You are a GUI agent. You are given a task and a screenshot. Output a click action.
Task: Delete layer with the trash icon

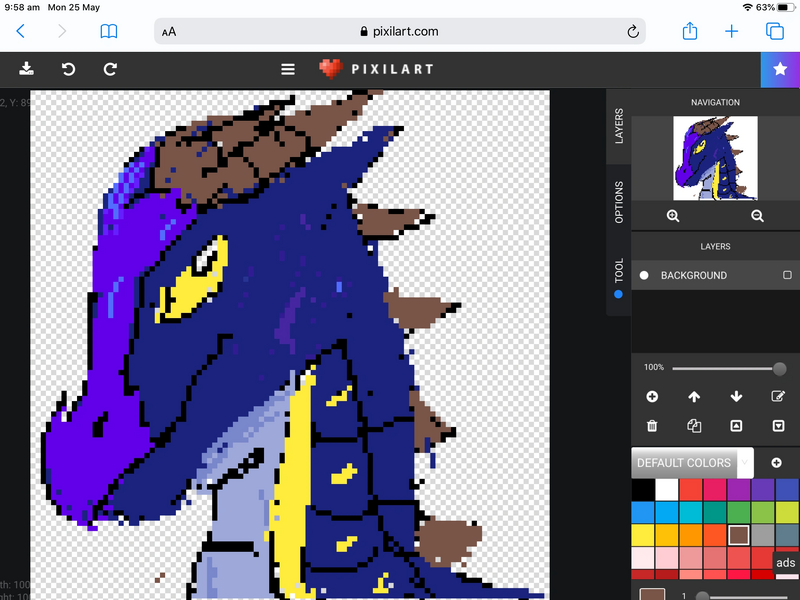(652, 426)
